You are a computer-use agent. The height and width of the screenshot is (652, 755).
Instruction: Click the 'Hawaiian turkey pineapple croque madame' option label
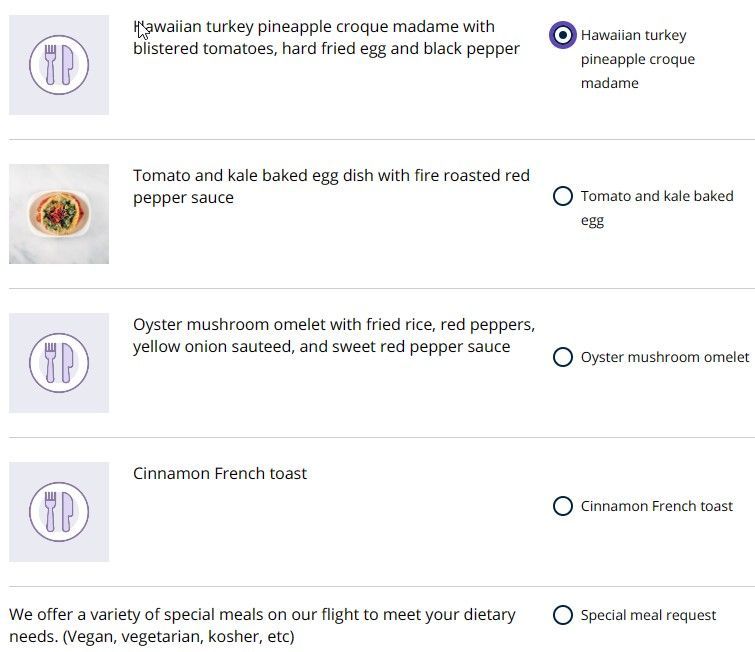tap(638, 59)
